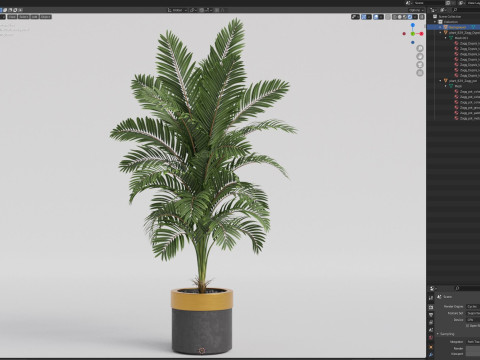This screenshot has height=360, width=480.
Task: Open the Scene properties tab
Action: (431, 330)
